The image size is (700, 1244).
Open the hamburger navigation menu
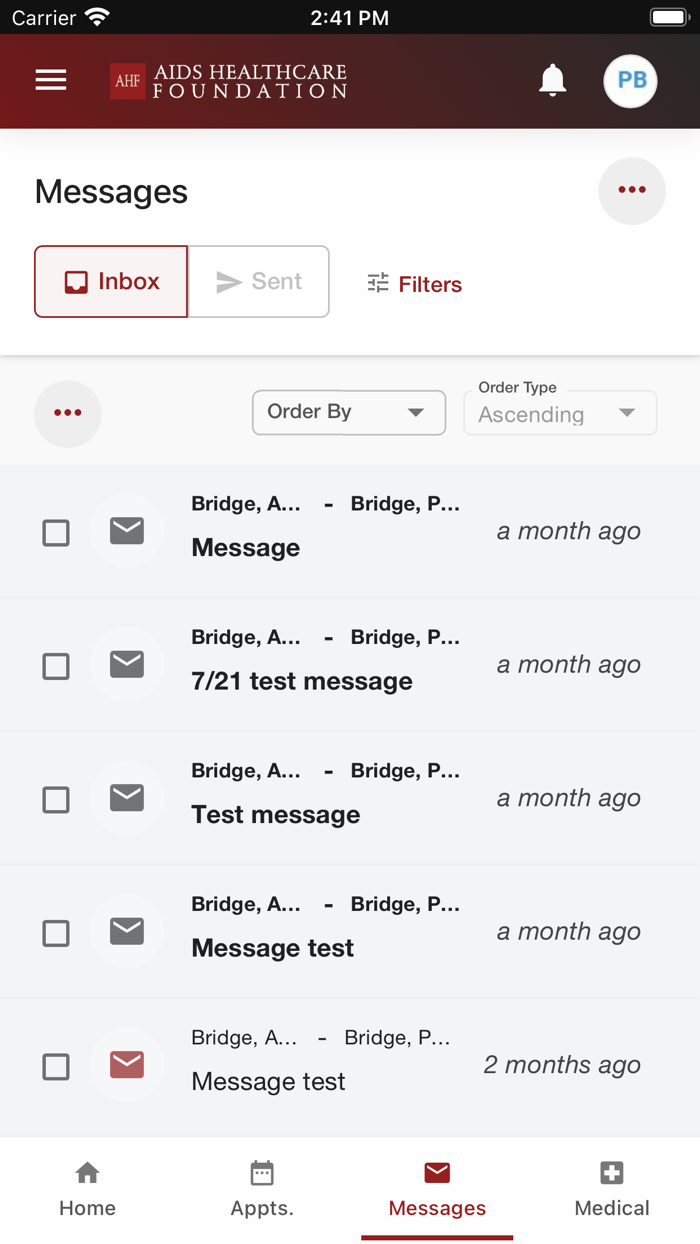tap(51, 81)
